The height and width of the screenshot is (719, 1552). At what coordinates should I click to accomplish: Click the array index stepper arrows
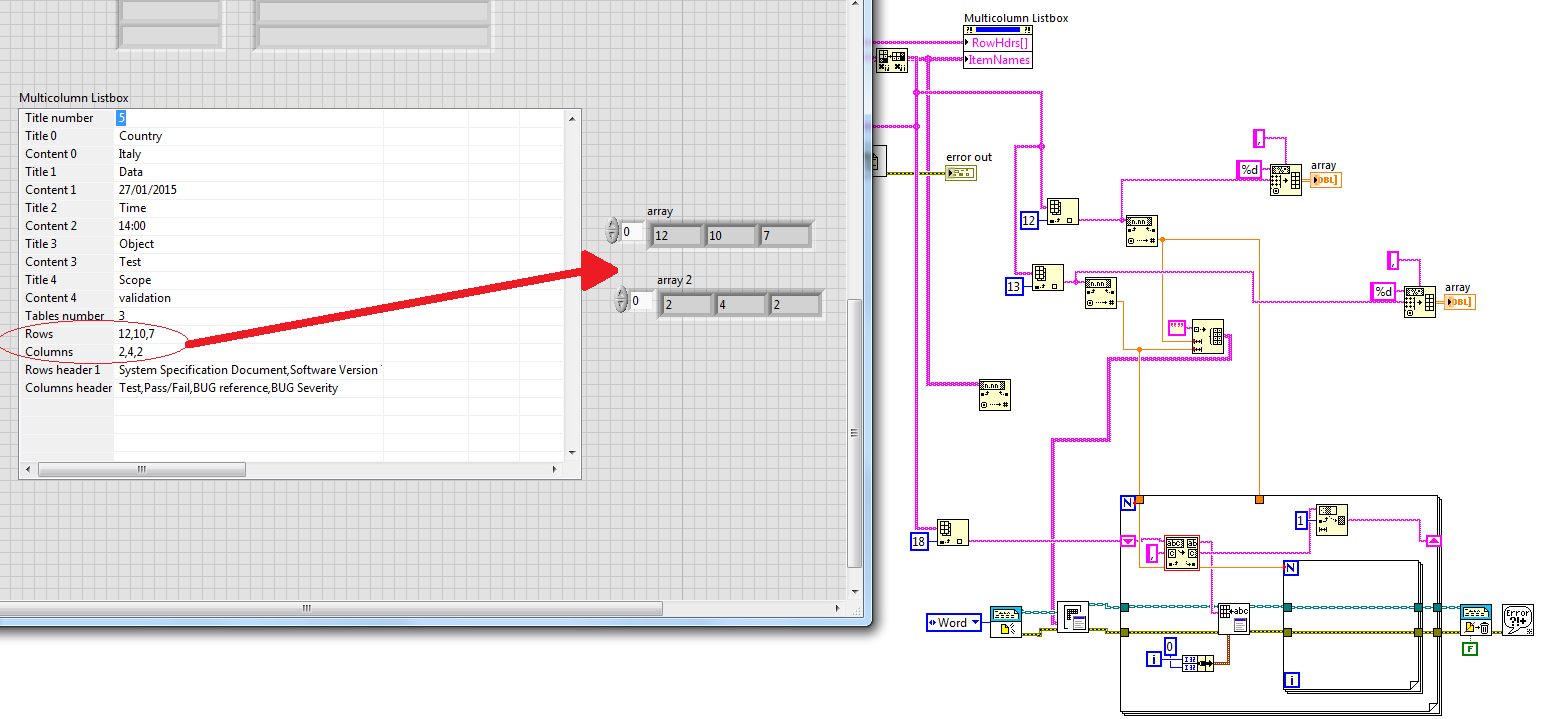[612, 231]
